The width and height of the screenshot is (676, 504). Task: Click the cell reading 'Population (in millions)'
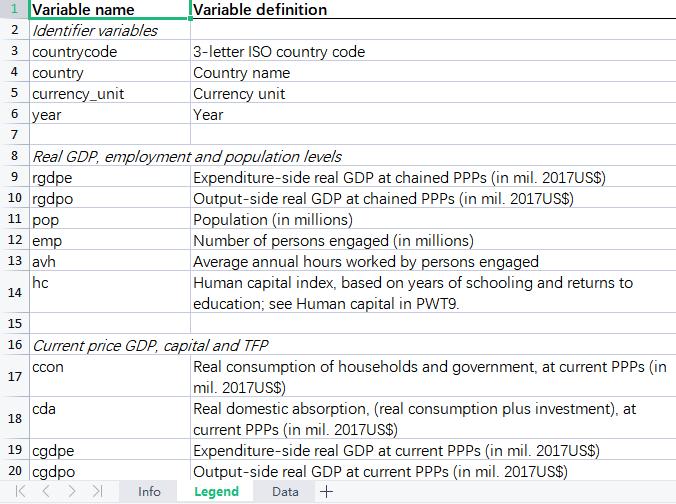point(432,220)
